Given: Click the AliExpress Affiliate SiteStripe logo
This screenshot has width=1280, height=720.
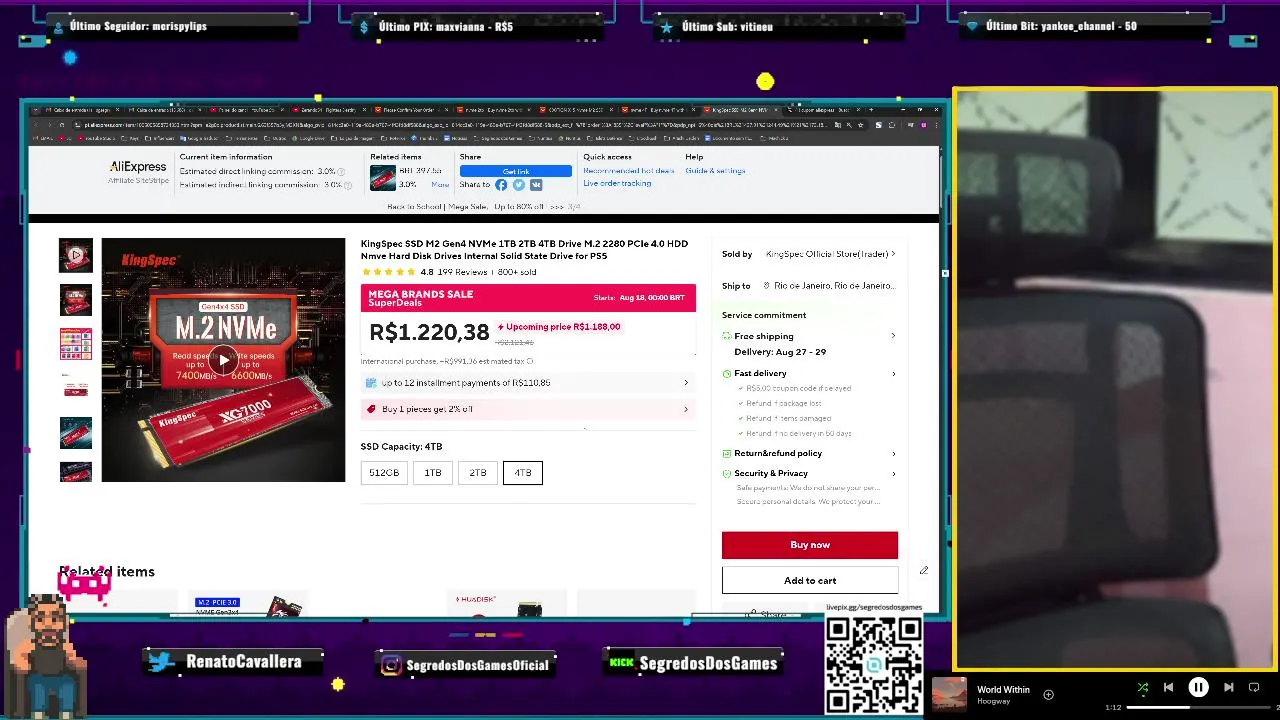Looking at the screenshot, I should pos(138,171).
